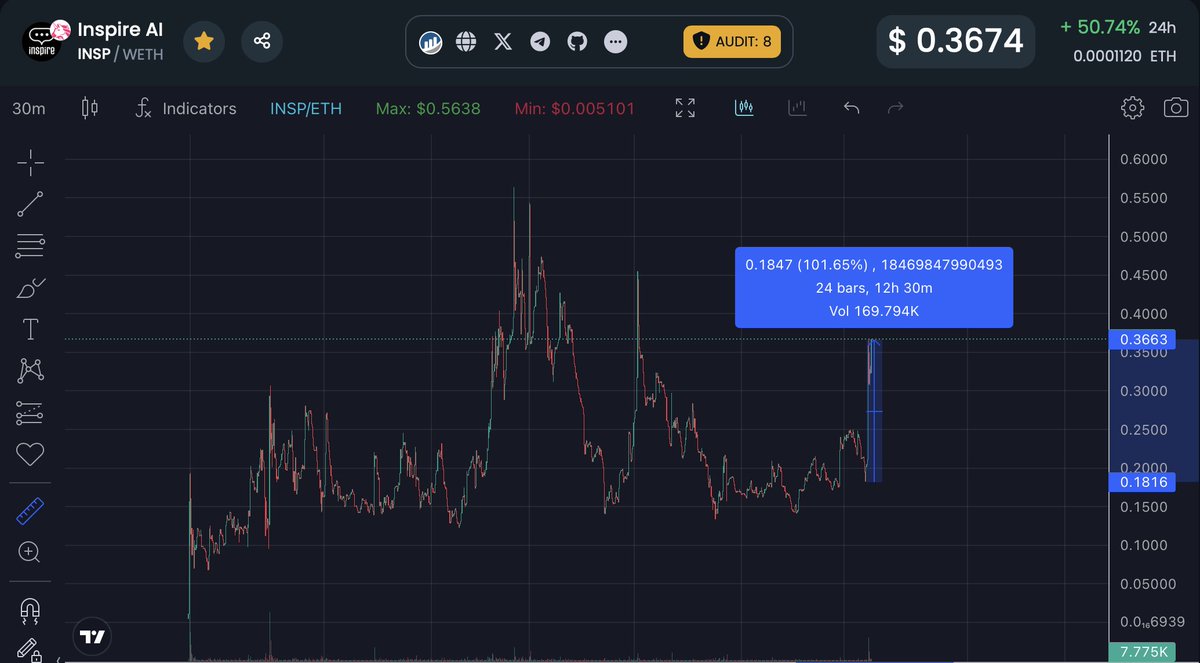Change the 30m timeframe interval
The height and width of the screenshot is (663, 1200).
[x=28, y=108]
